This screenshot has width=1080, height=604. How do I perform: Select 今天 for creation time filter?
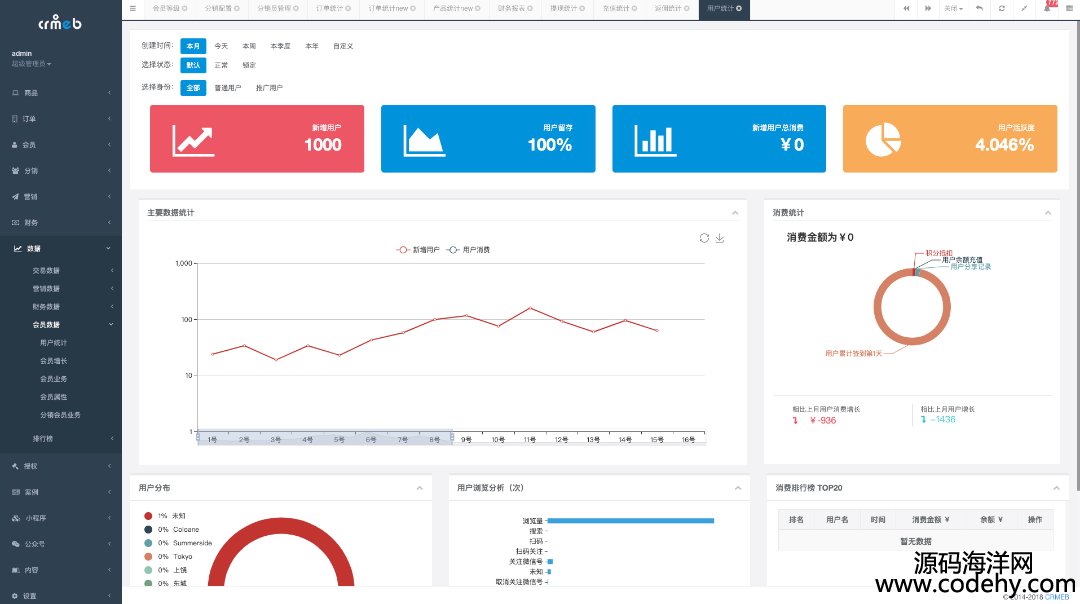[x=221, y=46]
